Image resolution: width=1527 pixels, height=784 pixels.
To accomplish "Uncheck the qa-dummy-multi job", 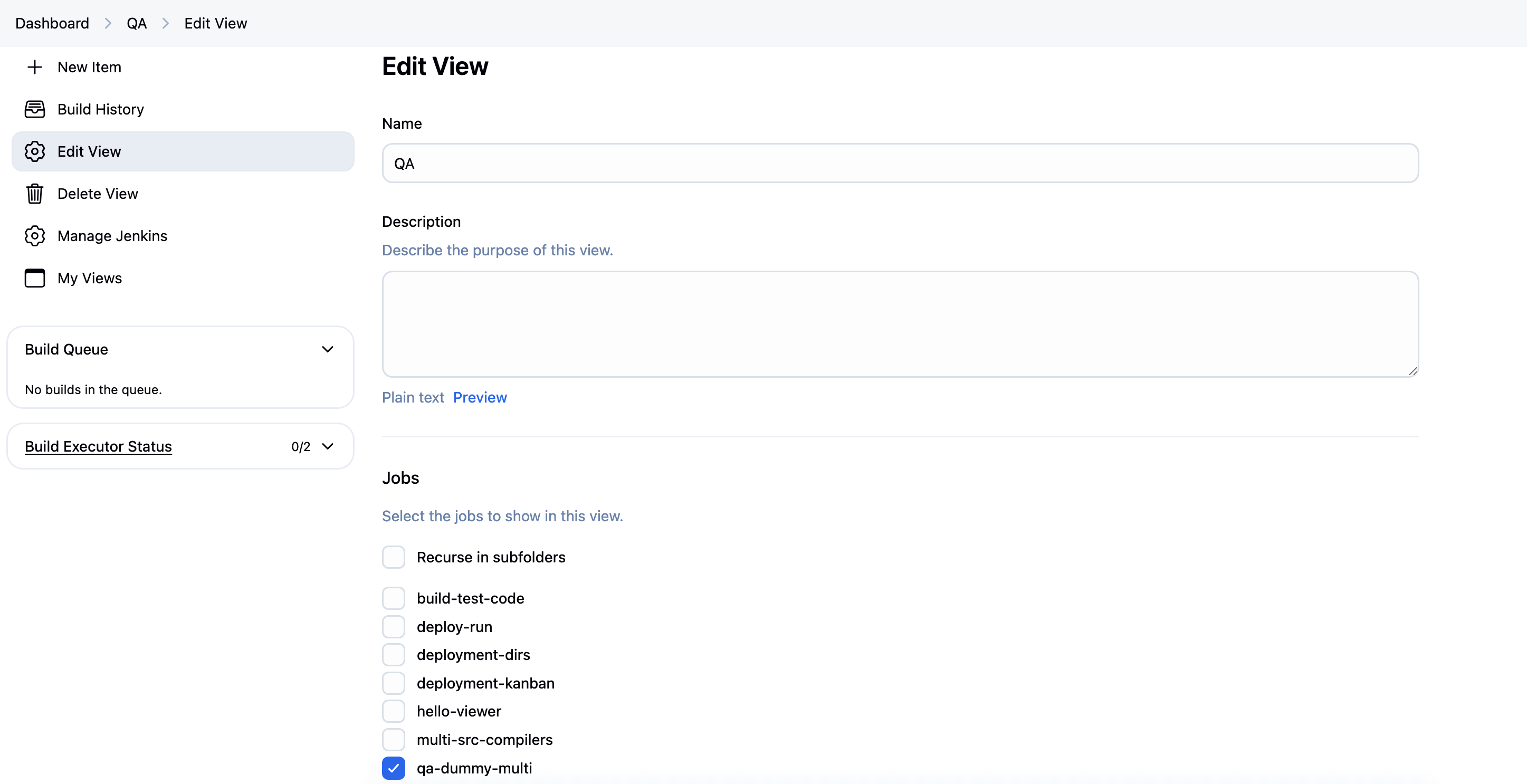I will coord(393,768).
